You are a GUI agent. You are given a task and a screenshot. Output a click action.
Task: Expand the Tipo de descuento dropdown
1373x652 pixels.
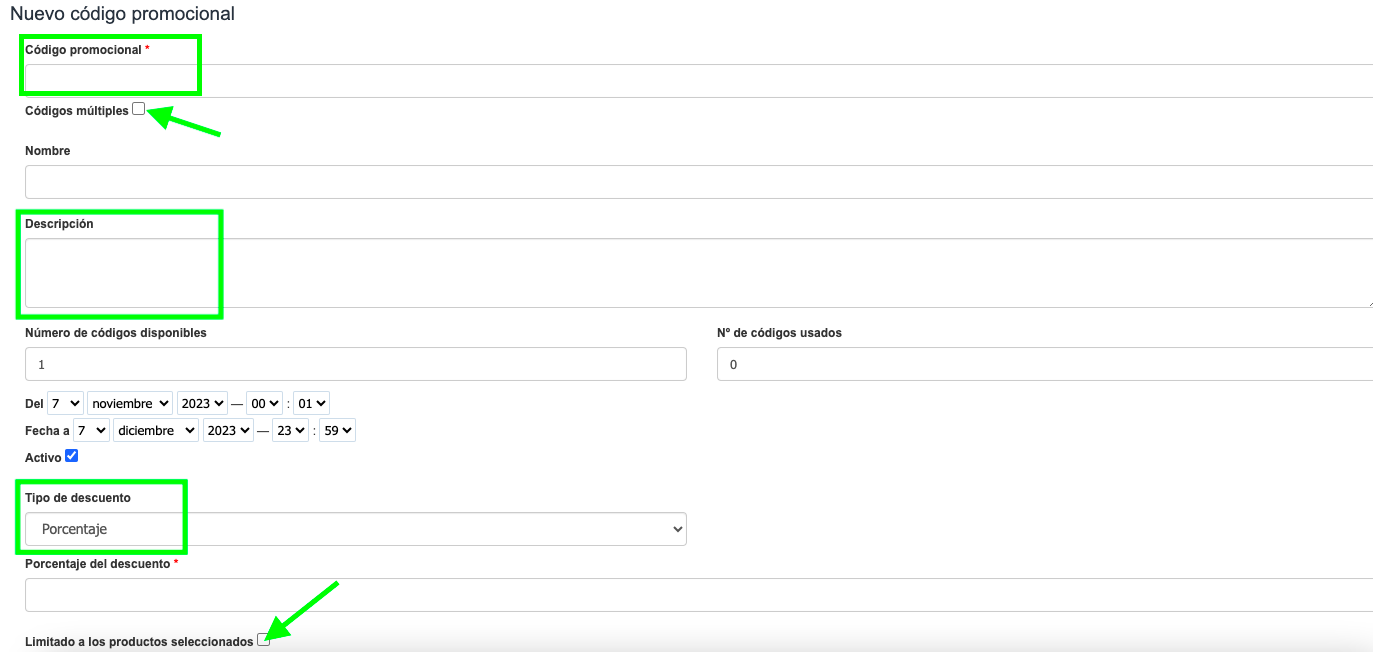click(x=355, y=529)
